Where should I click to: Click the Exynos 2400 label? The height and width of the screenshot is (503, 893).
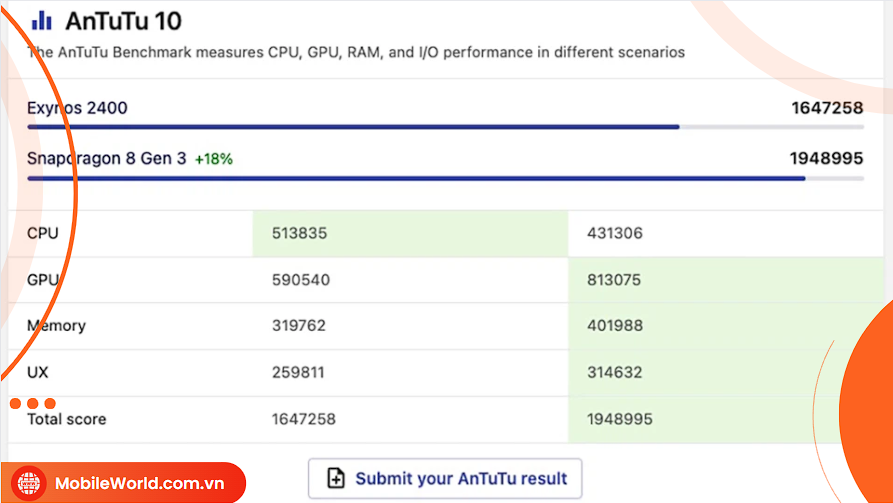point(77,108)
